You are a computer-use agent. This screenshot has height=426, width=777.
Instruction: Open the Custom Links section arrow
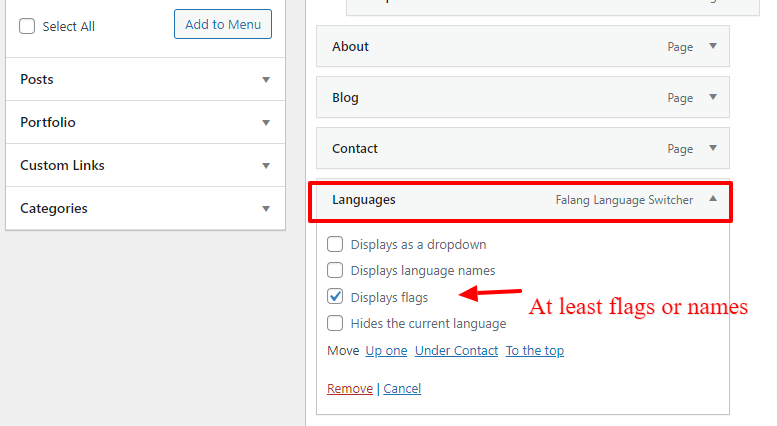coord(266,166)
